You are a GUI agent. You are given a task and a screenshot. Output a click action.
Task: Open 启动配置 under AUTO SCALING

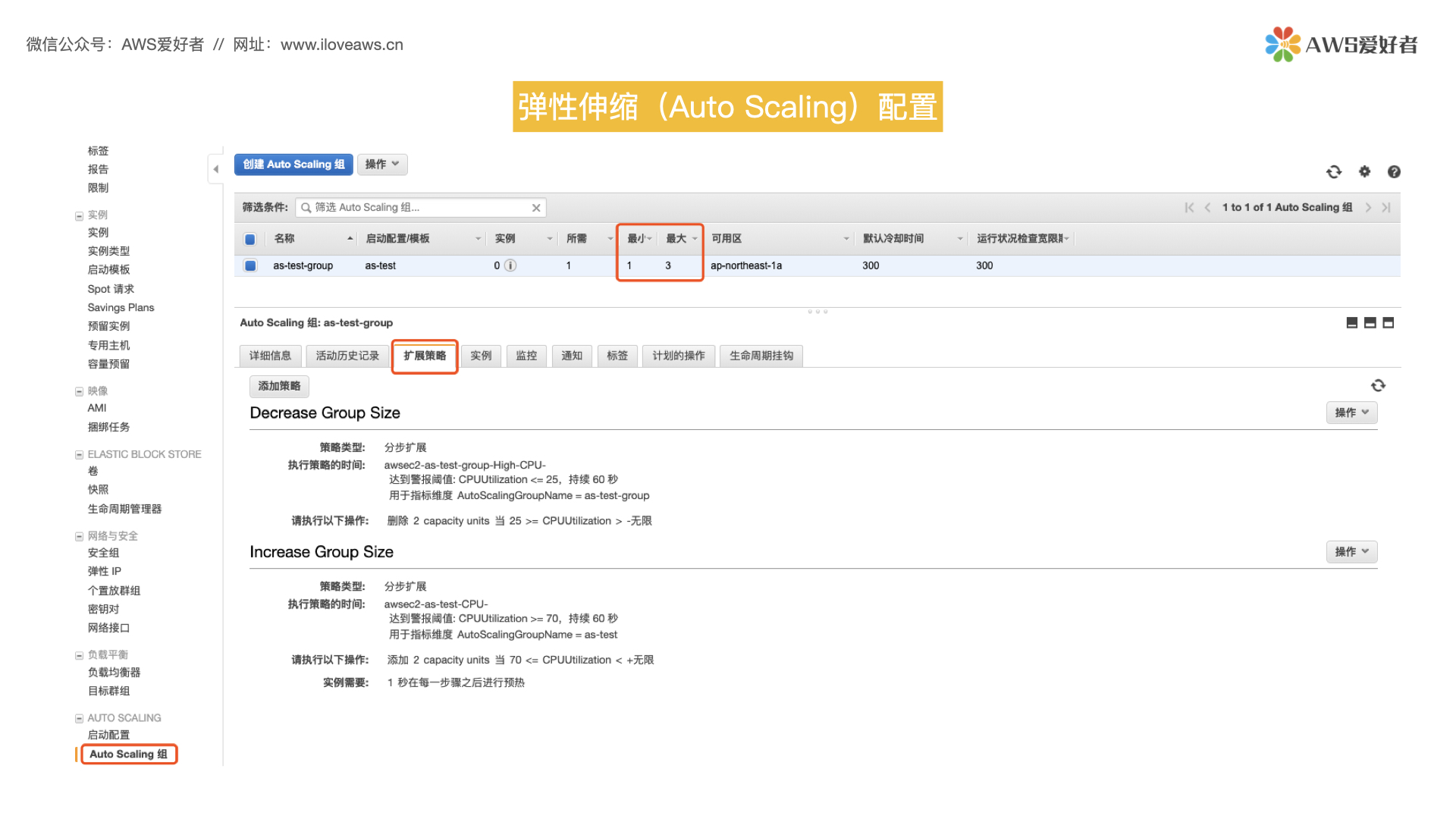coord(108,735)
